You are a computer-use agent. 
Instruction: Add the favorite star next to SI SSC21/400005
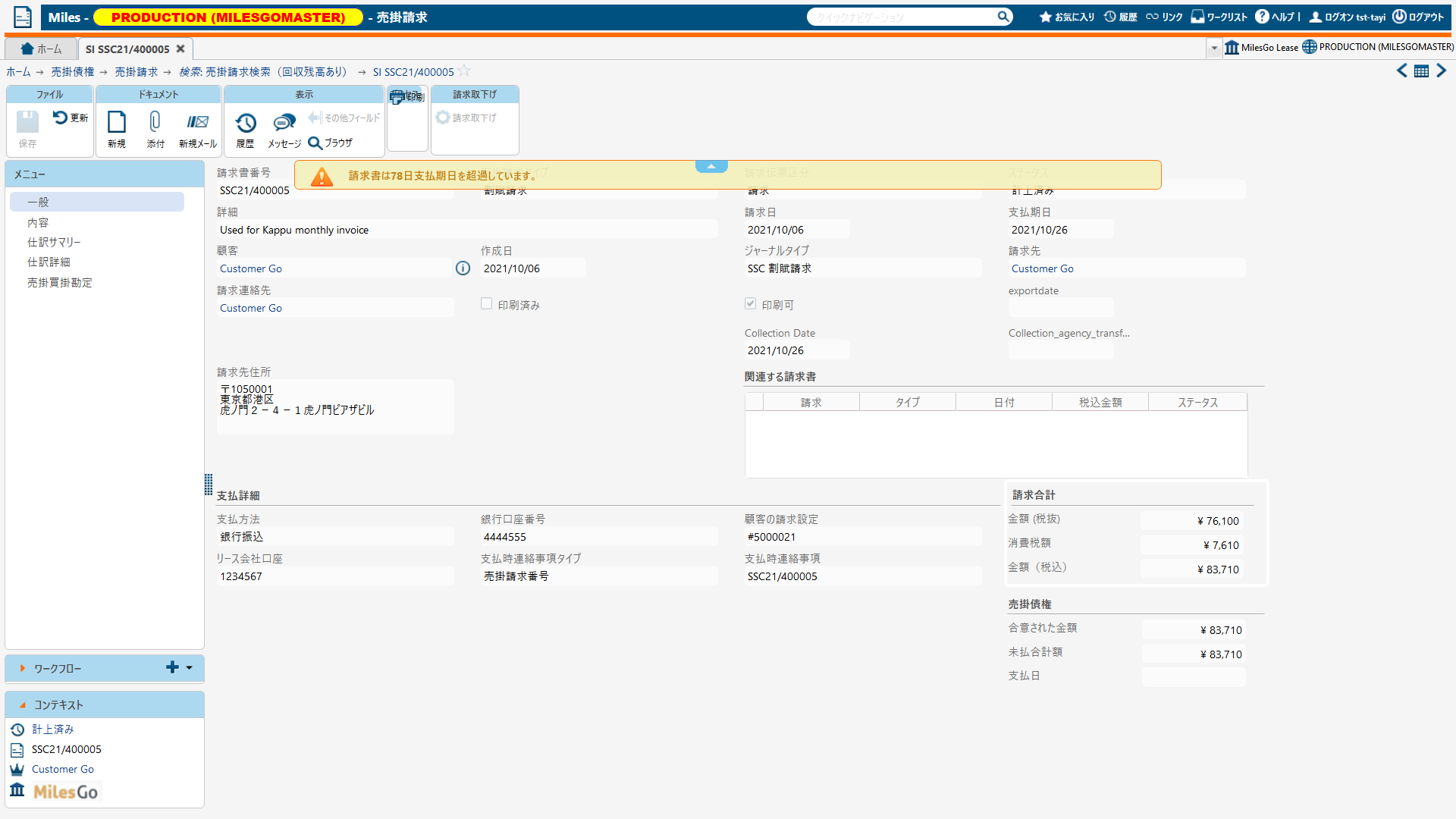click(464, 71)
